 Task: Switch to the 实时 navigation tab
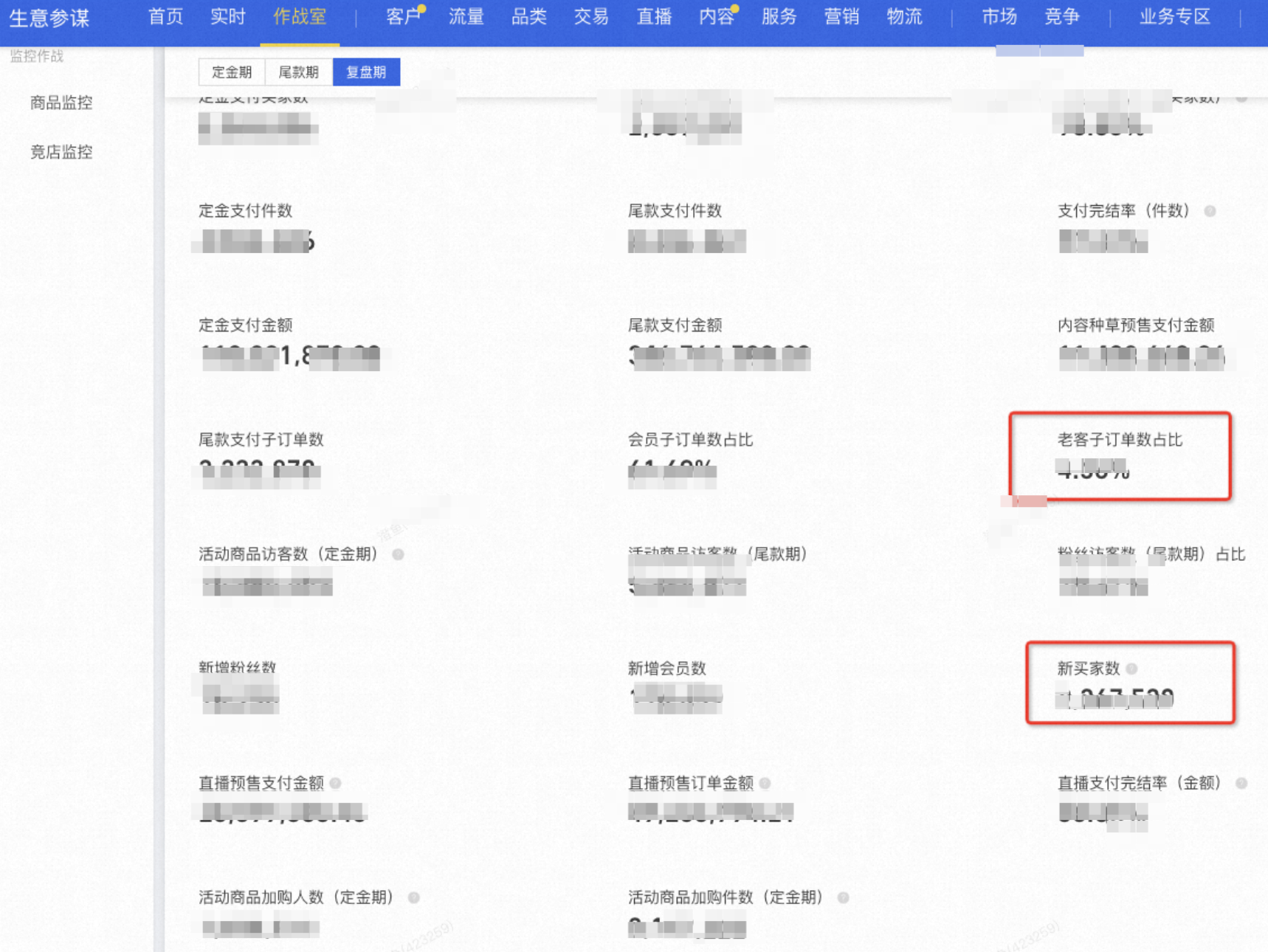tap(228, 16)
